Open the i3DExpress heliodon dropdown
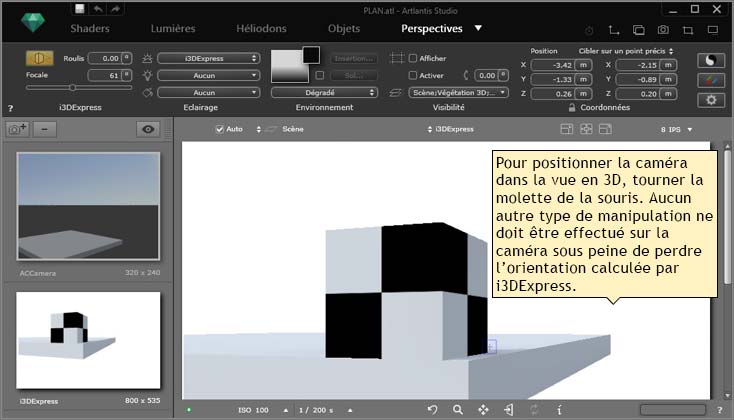The width and height of the screenshot is (734, 420). pos(208,58)
